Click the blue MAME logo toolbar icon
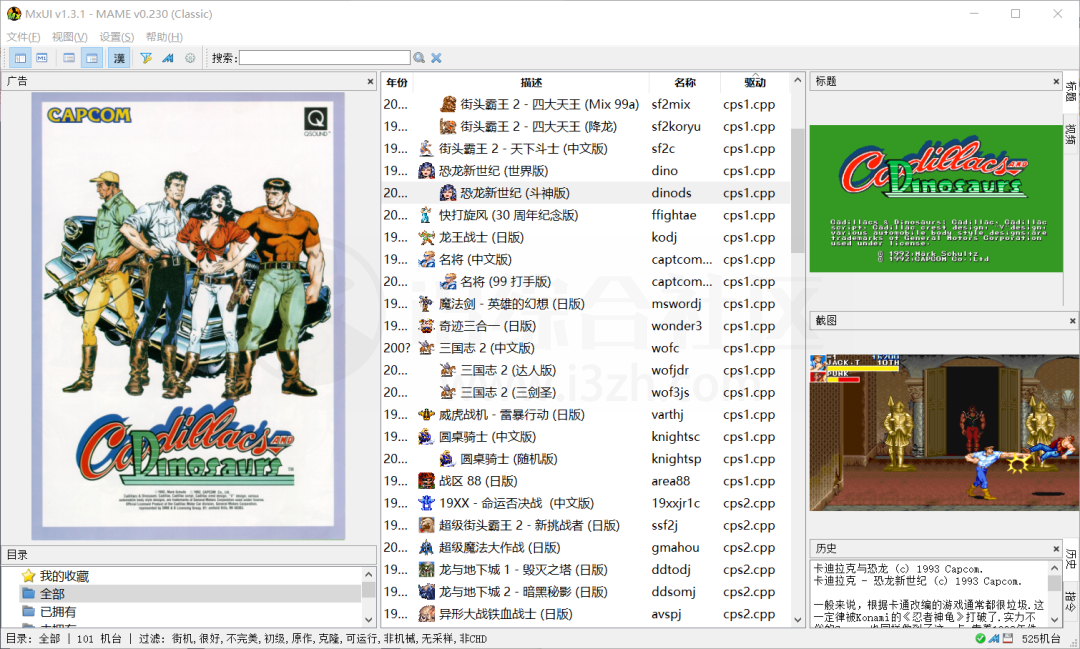Viewport: 1080px width, 649px height. click(168, 58)
